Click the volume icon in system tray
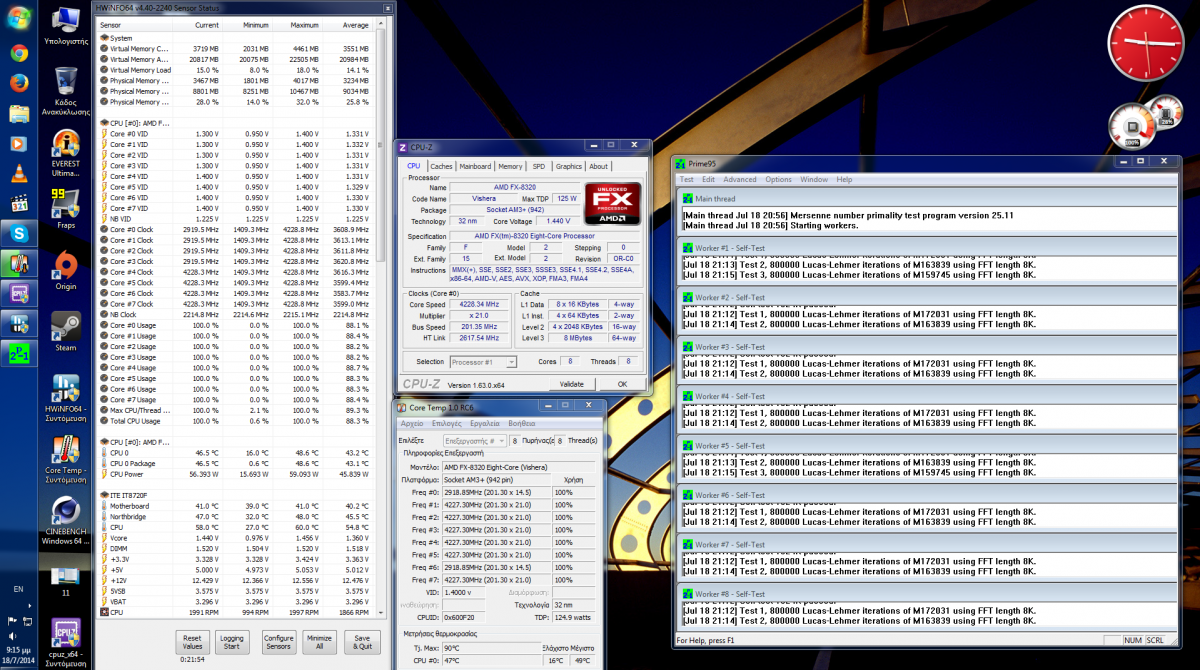Screen dimensions: 1200x670 [11, 635]
